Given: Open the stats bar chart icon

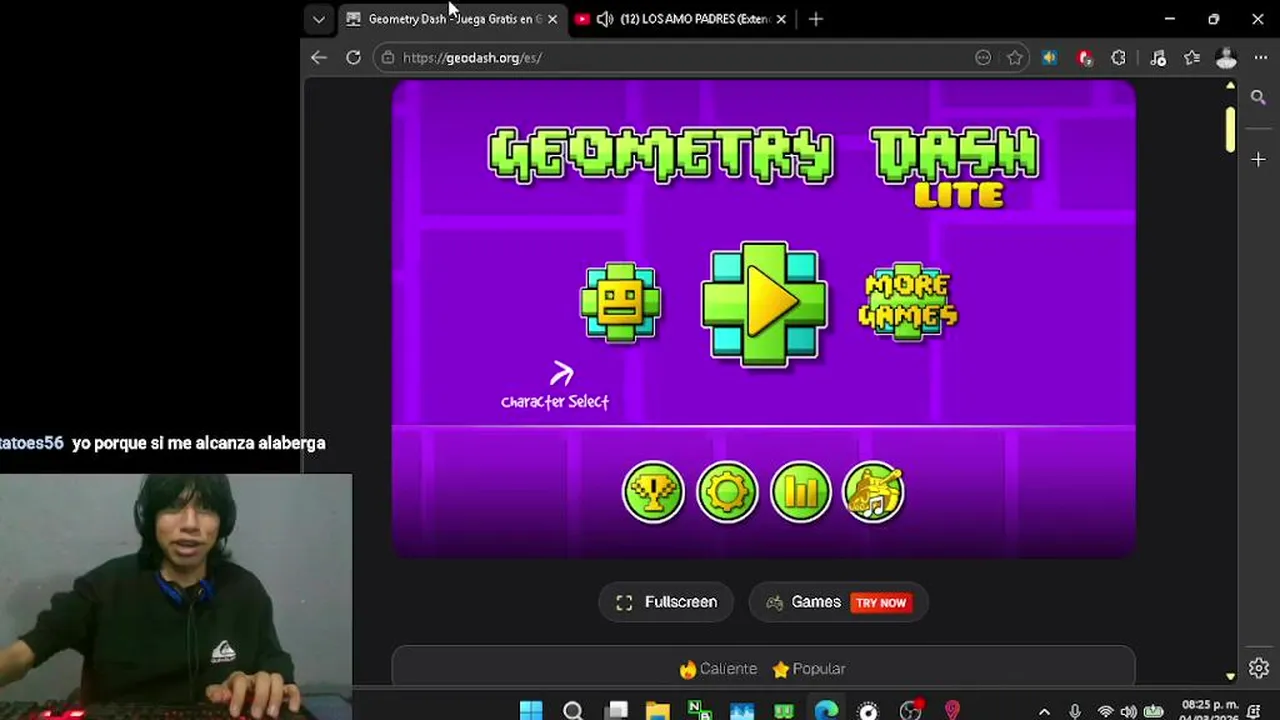Looking at the screenshot, I should click(801, 491).
